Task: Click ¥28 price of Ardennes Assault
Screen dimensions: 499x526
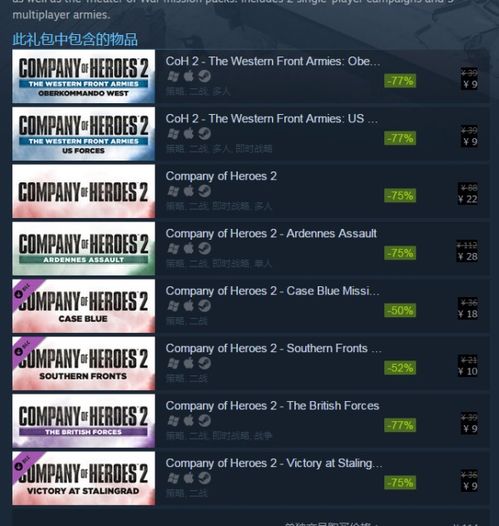Action: click(468, 257)
